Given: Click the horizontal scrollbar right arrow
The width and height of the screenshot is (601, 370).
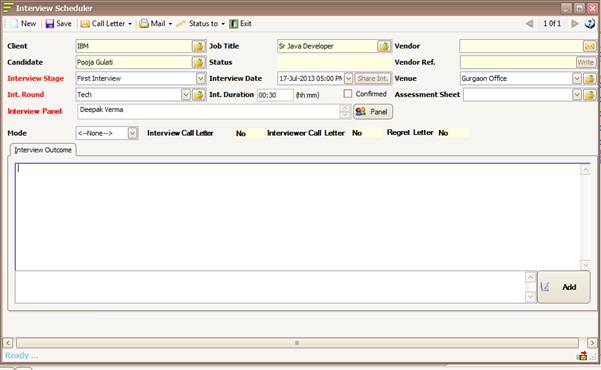Looking at the screenshot, I should click(592, 343).
